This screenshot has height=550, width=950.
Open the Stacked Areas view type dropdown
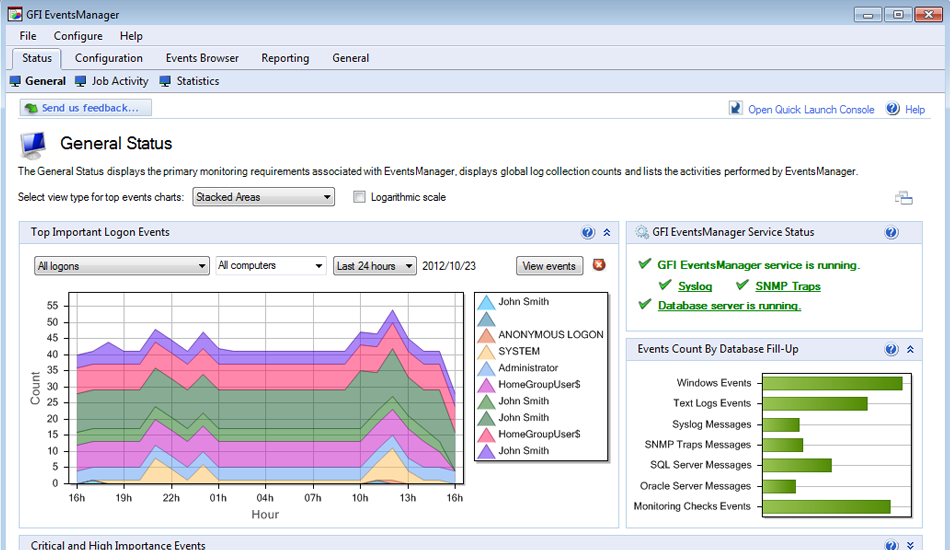click(x=264, y=197)
